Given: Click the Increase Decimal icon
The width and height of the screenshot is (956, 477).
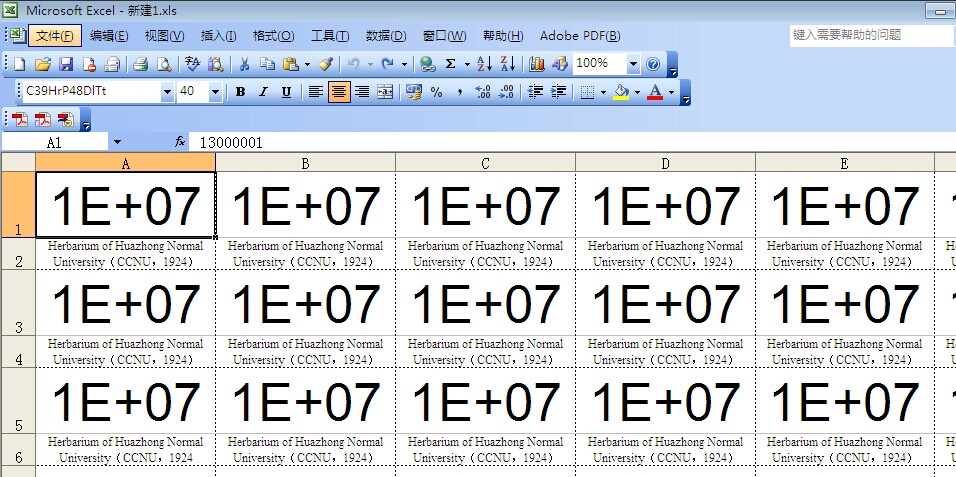Looking at the screenshot, I should tap(482, 92).
